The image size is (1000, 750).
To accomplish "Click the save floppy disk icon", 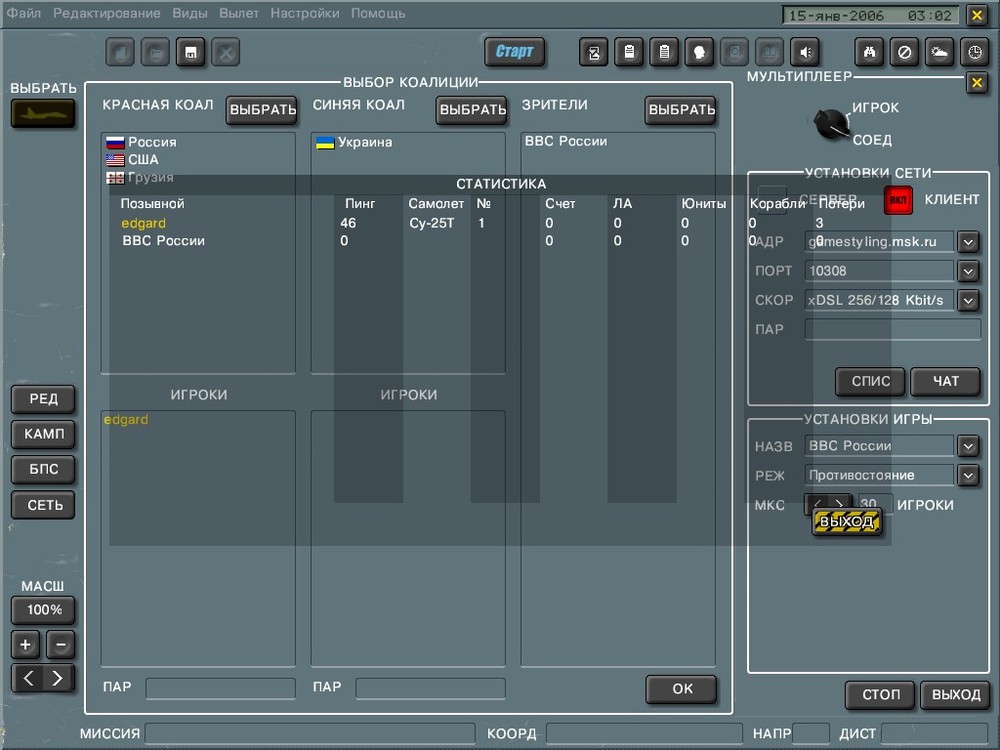I will pos(190,52).
